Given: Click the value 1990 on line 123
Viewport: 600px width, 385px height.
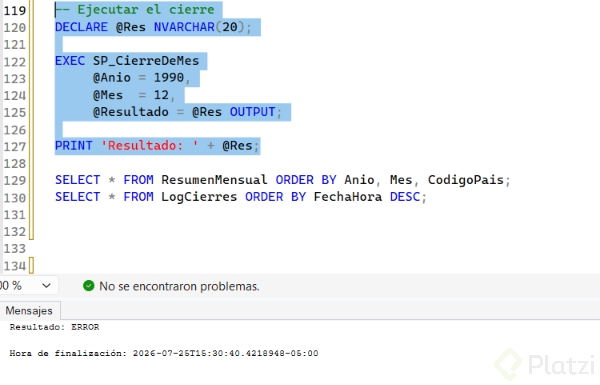Looking at the screenshot, I should (x=168, y=78).
